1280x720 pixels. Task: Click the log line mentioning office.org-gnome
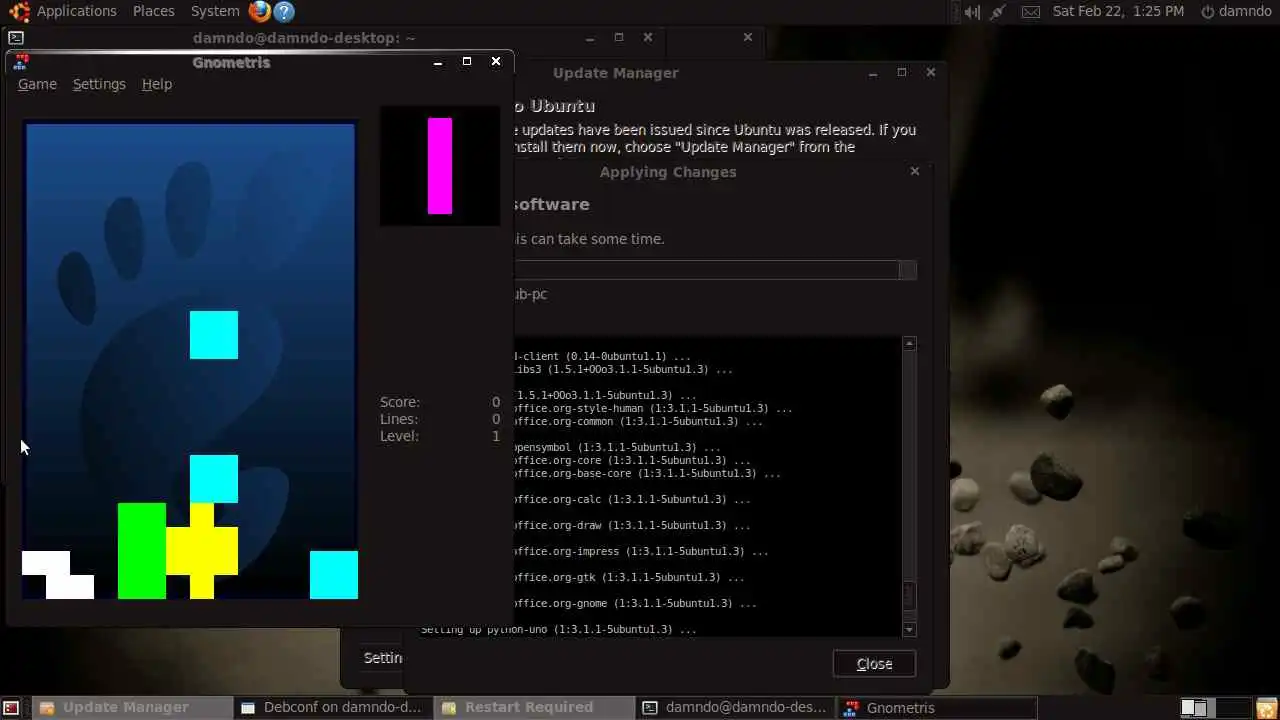point(635,603)
